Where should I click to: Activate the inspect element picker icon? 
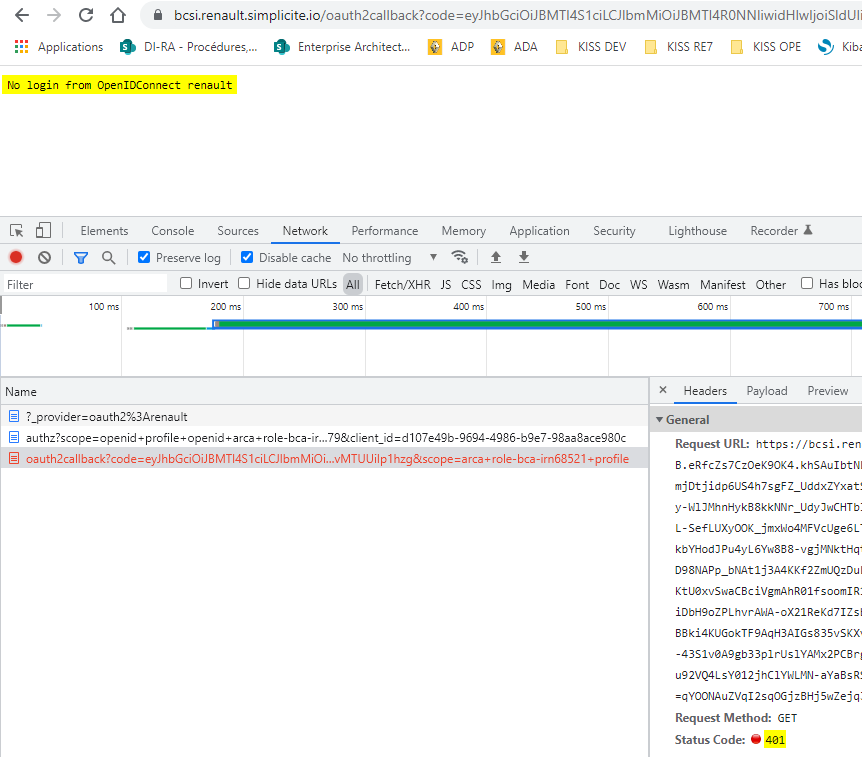click(16, 230)
